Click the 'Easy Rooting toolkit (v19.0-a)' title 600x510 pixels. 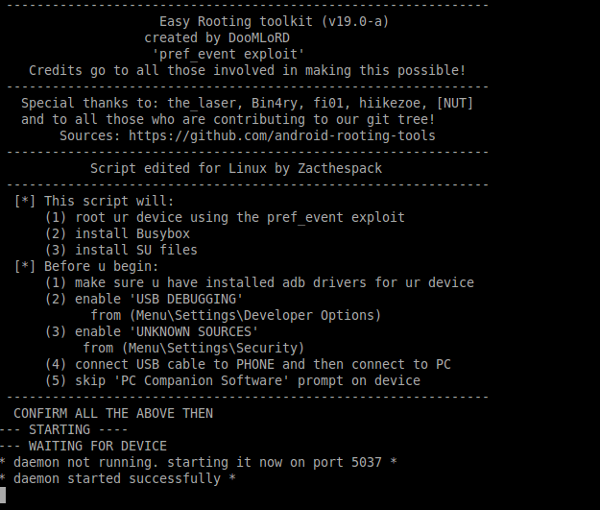274,21
